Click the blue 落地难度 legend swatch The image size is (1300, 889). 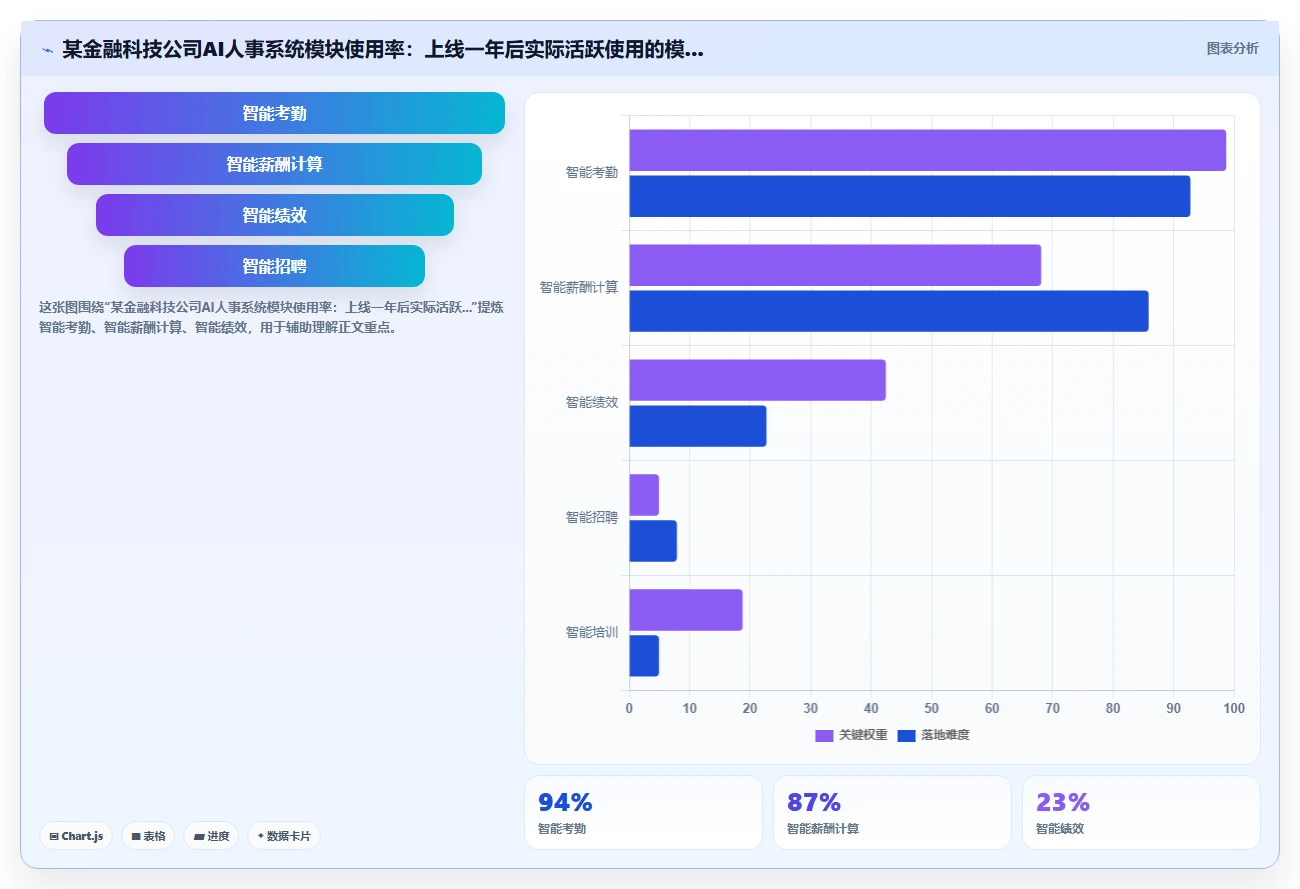point(907,735)
